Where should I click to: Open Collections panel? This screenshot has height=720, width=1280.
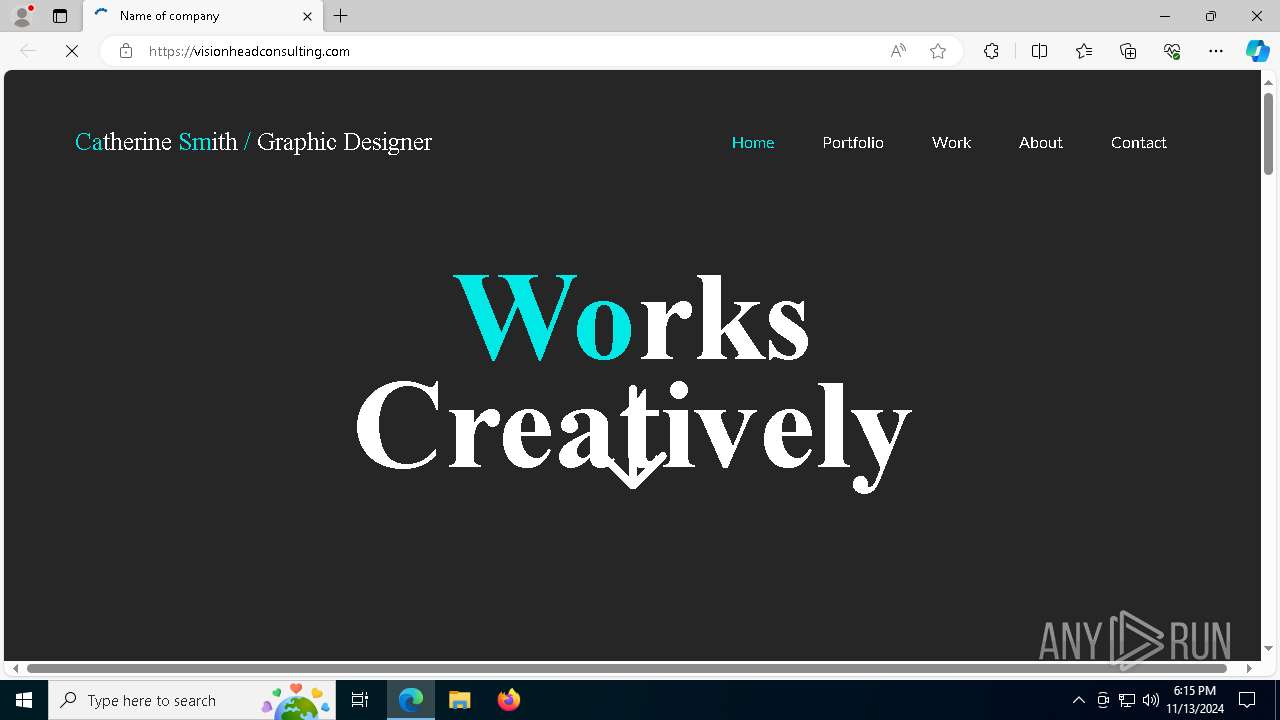pos(1128,51)
